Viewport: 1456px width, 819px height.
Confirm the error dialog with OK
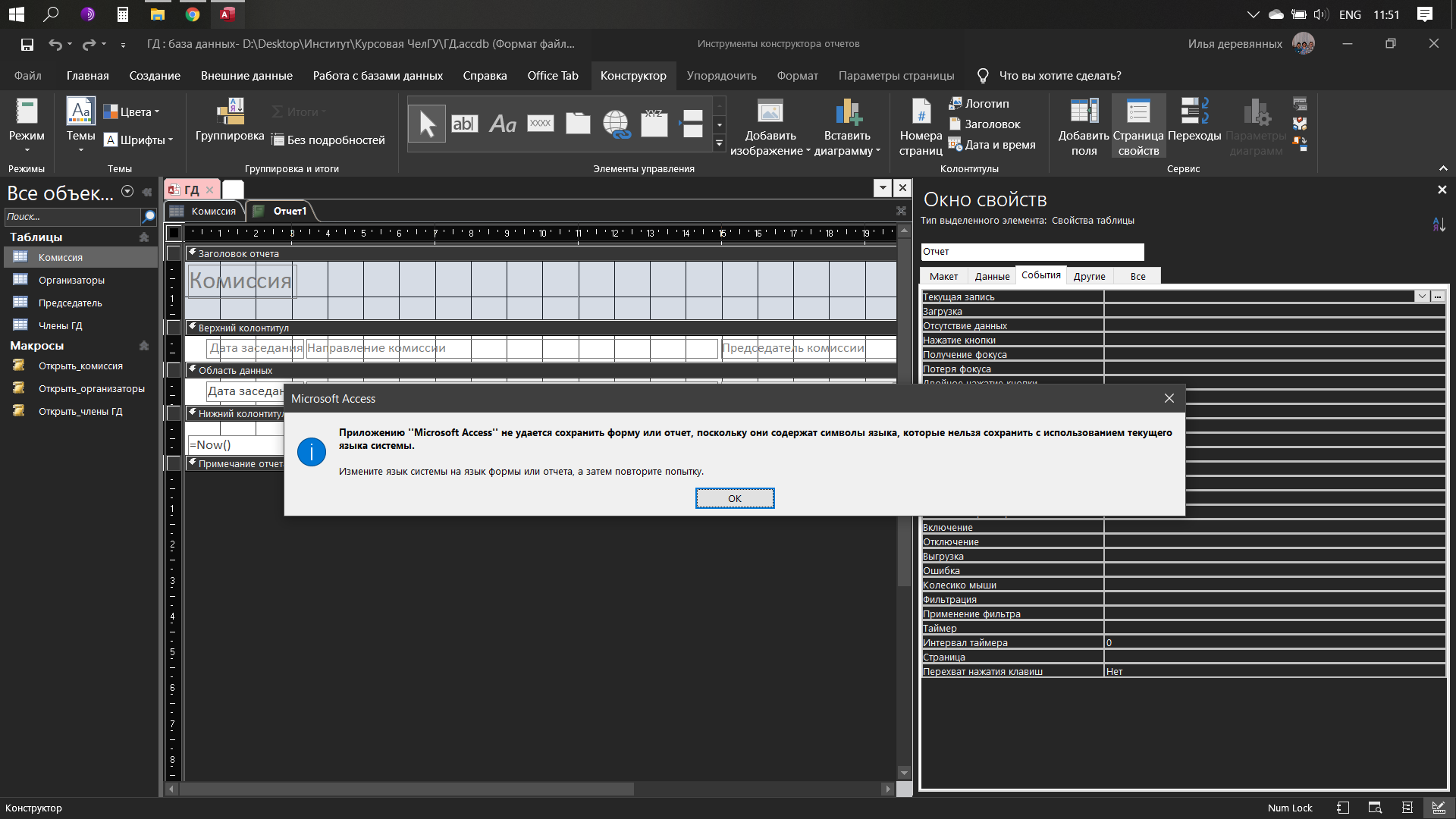(x=734, y=498)
